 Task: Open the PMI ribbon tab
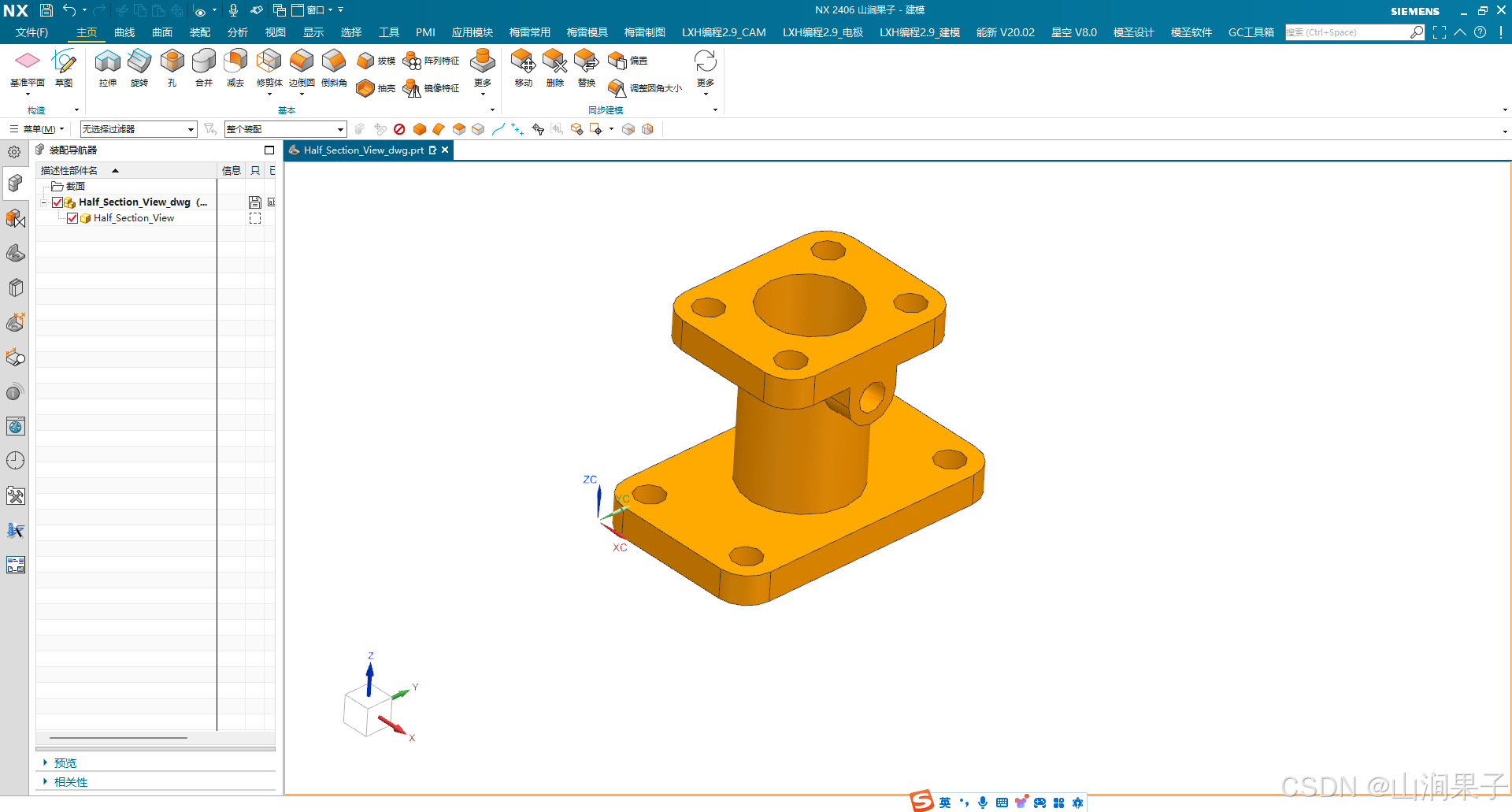pos(425,32)
